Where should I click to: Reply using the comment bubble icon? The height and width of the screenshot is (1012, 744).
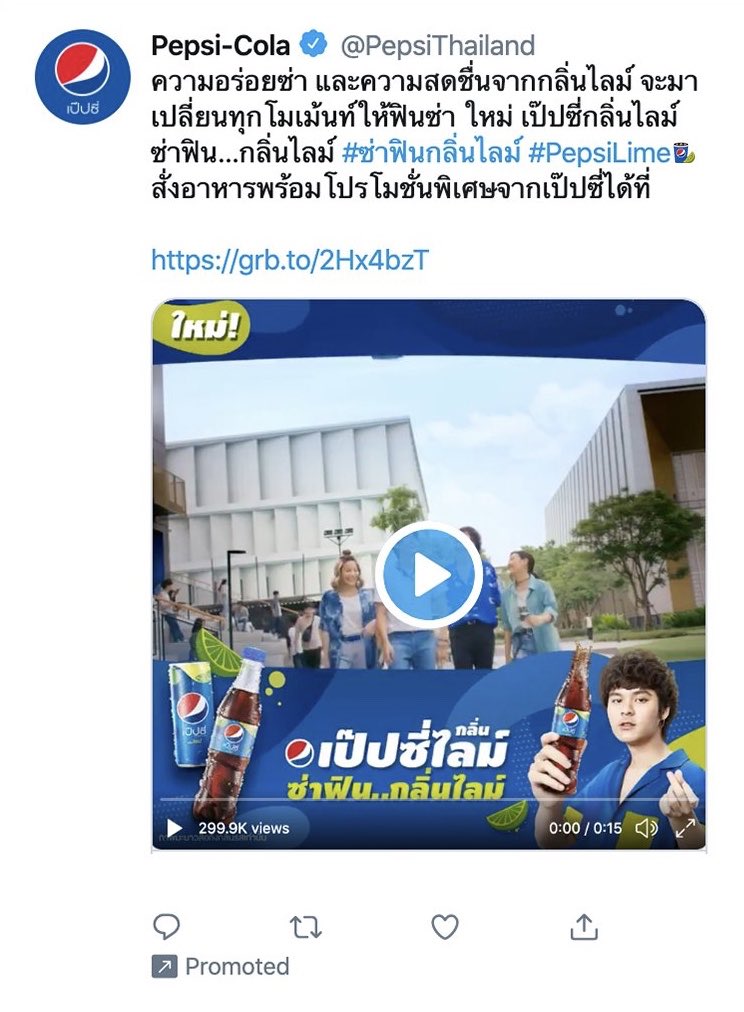pos(166,926)
